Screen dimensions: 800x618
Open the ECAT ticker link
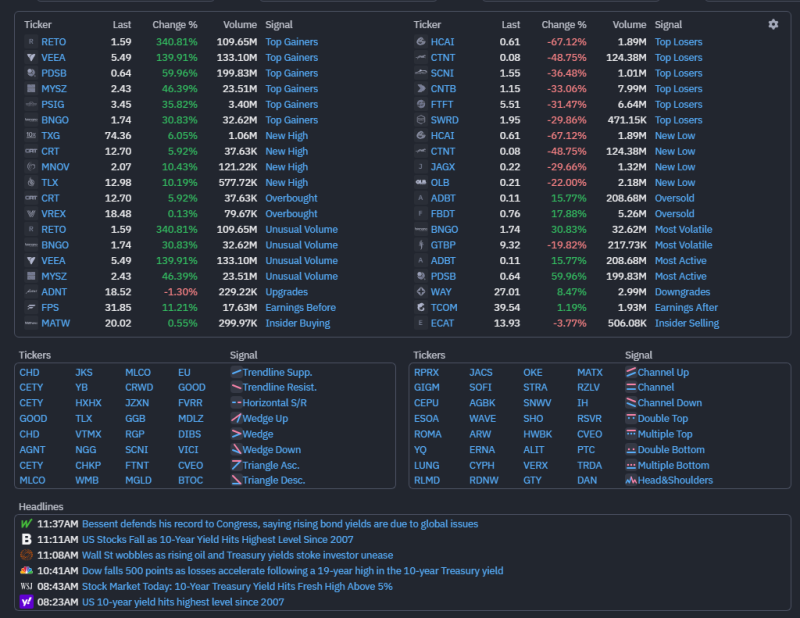[442, 323]
